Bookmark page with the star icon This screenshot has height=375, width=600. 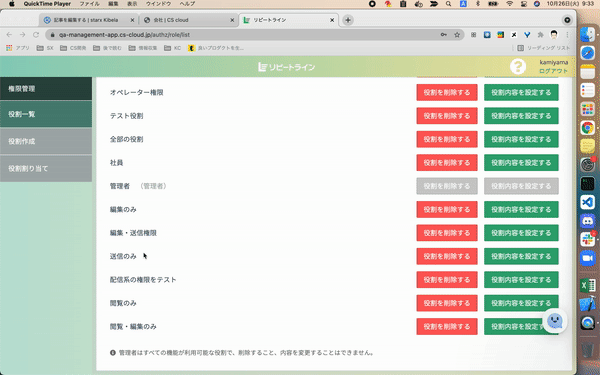[x=457, y=35]
